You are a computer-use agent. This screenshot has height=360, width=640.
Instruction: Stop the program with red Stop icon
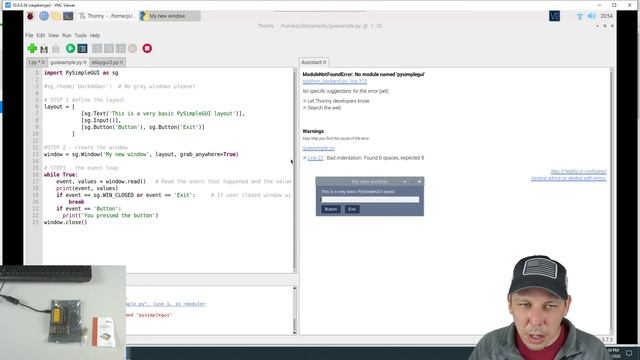coord(147,49)
